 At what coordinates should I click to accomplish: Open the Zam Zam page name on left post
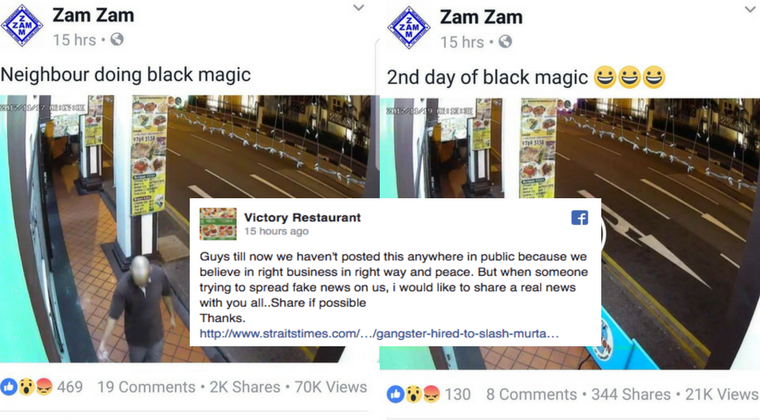[x=93, y=15]
